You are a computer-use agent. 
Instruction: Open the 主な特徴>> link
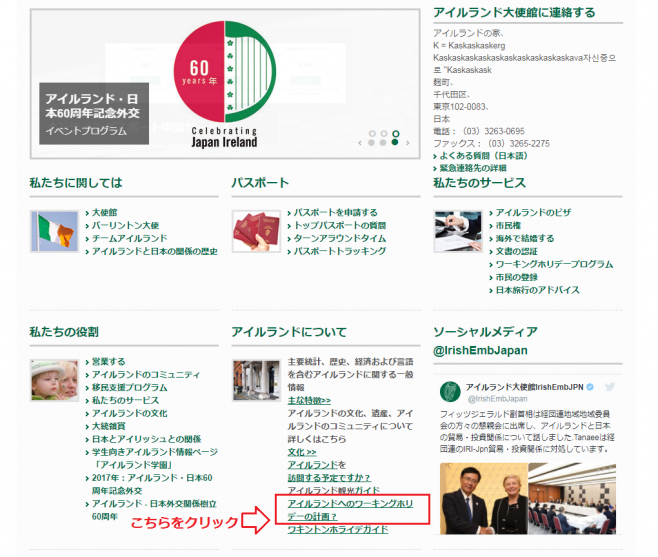tap(308, 399)
